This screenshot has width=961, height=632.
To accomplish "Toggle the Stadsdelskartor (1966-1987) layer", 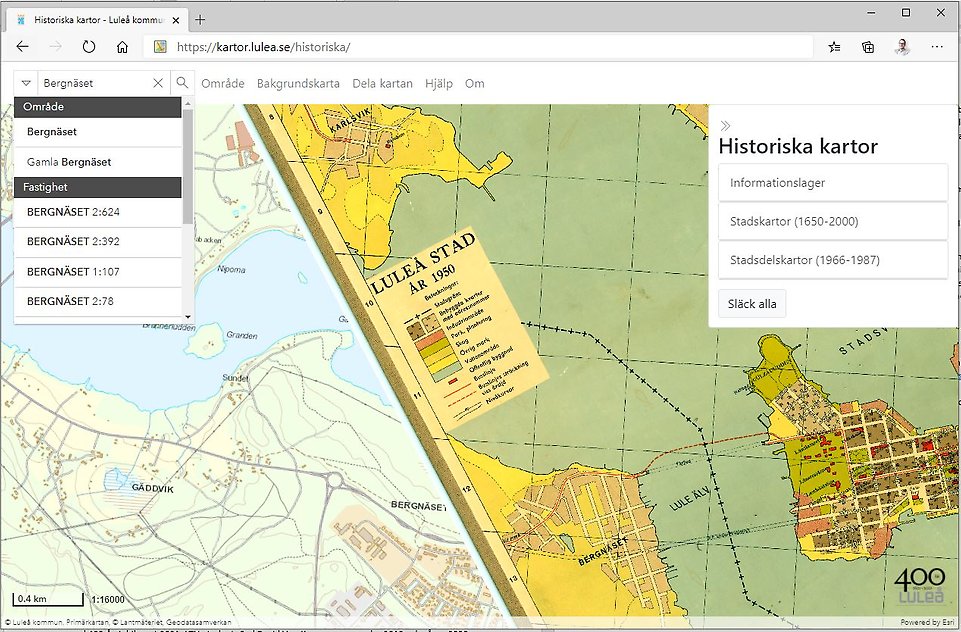I will pyautogui.click(x=833, y=260).
